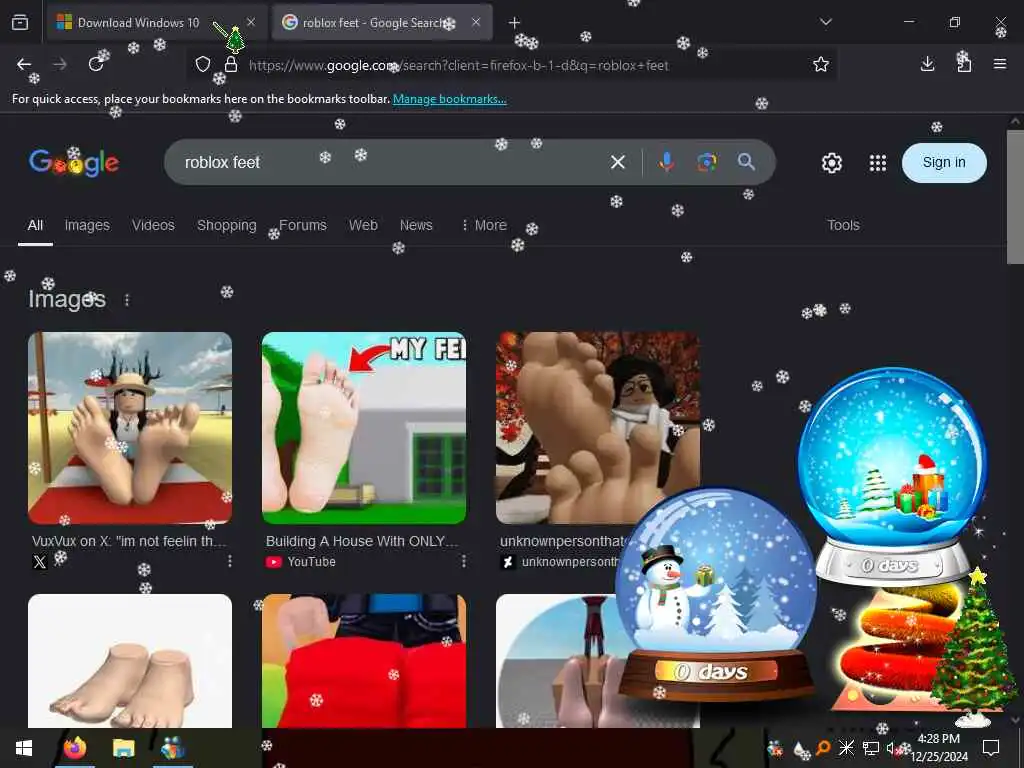Switch to Web results tab
The height and width of the screenshot is (768, 1024).
(x=363, y=225)
